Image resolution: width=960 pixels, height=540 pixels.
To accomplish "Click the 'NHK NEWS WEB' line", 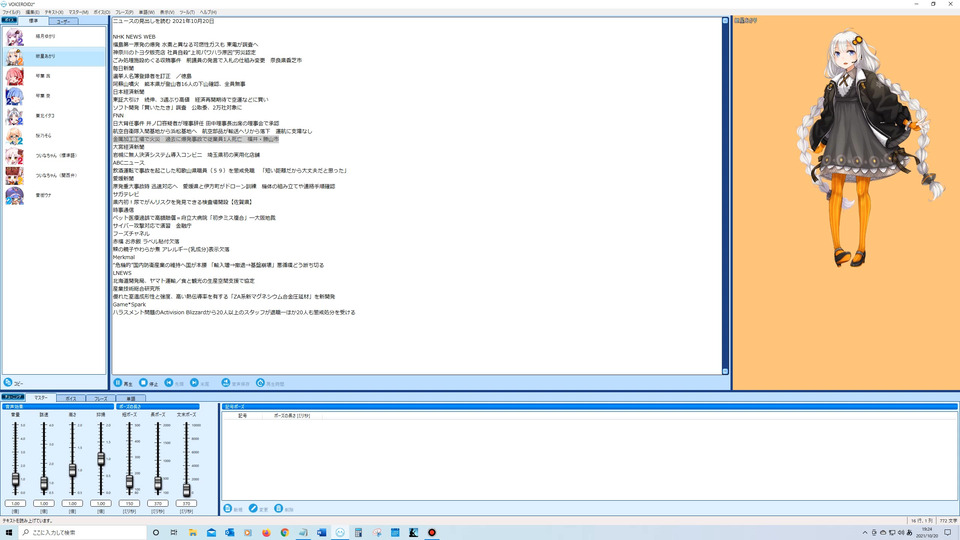I will 134,37.
